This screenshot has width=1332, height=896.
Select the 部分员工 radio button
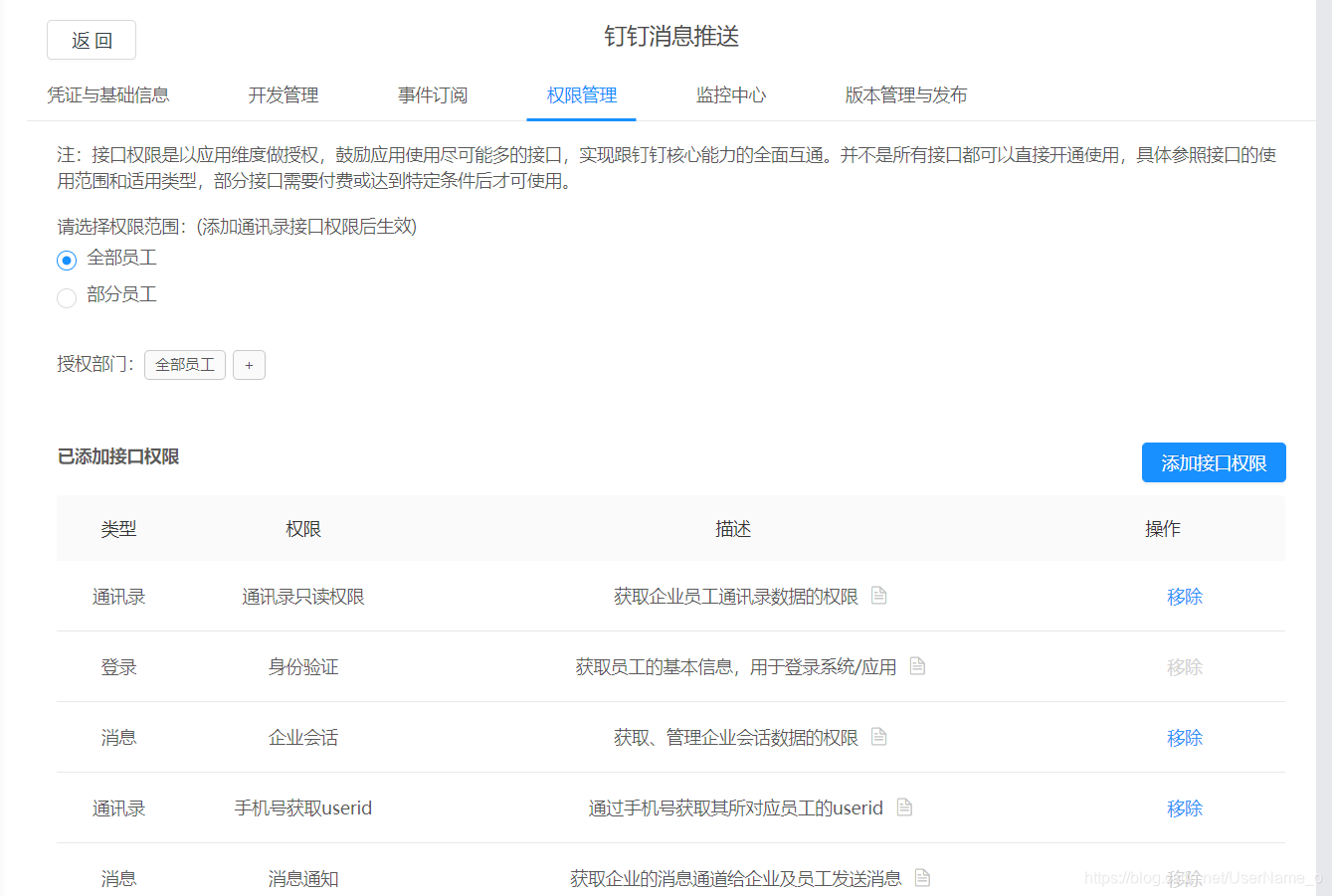click(x=67, y=296)
